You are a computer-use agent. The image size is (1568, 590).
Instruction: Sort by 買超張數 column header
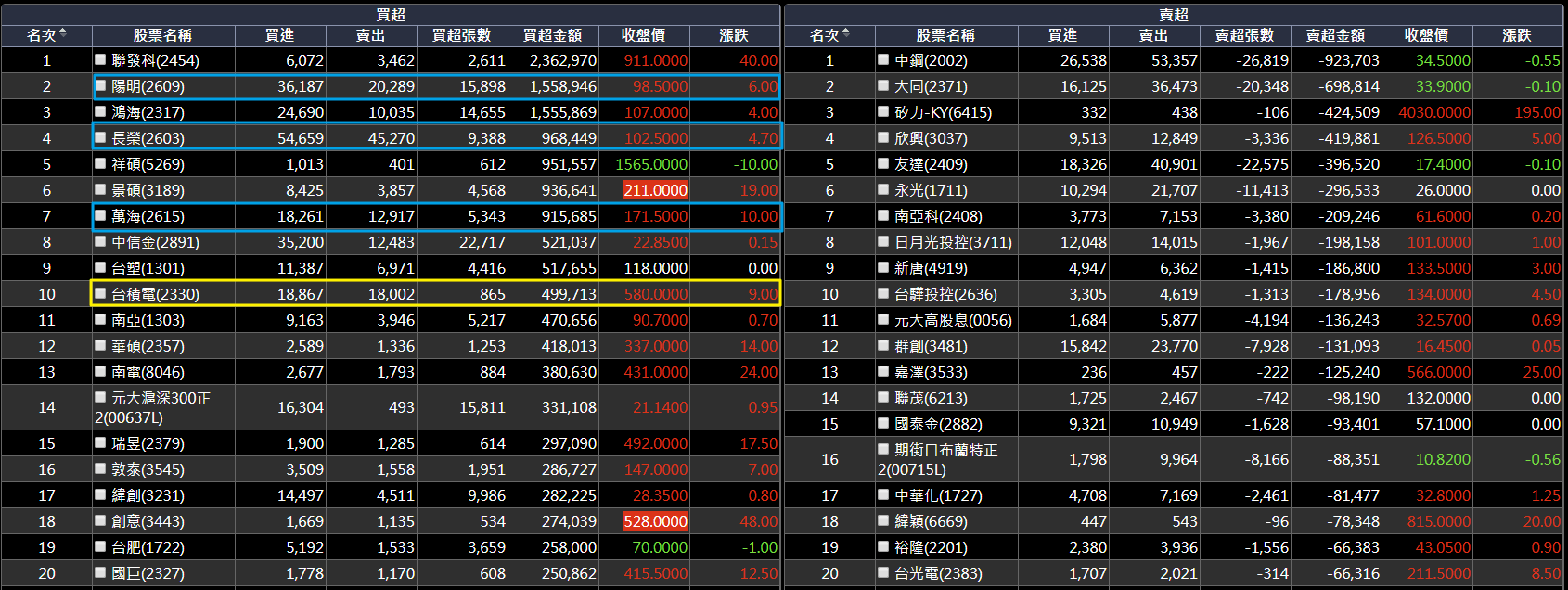[x=461, y=35]
